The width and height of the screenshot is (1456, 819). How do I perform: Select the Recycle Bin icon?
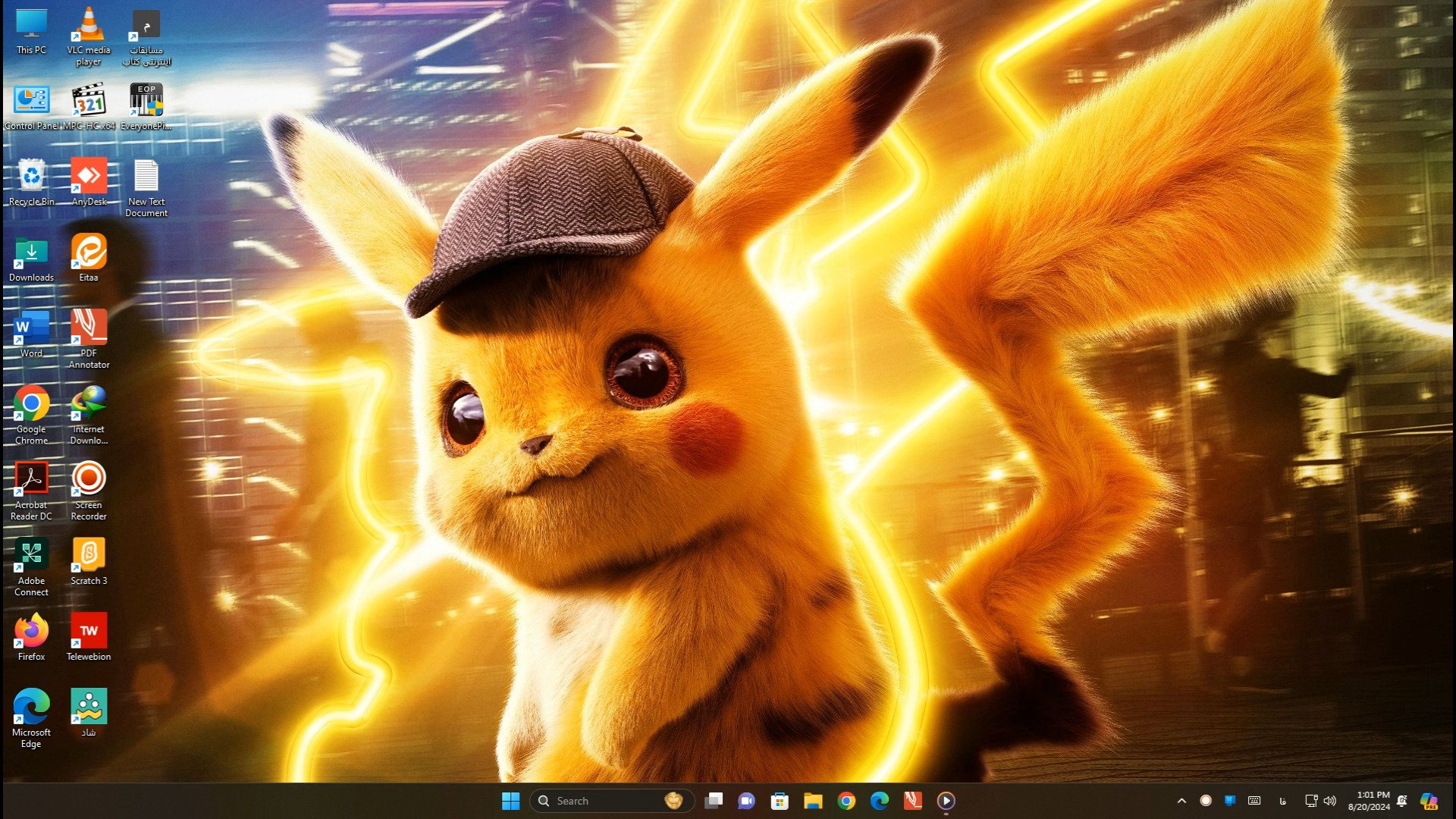pos(31,183)
